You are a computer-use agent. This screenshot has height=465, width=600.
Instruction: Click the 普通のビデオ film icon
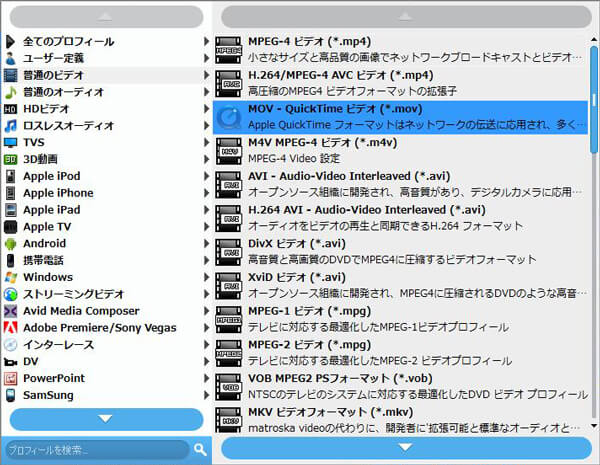10,75
